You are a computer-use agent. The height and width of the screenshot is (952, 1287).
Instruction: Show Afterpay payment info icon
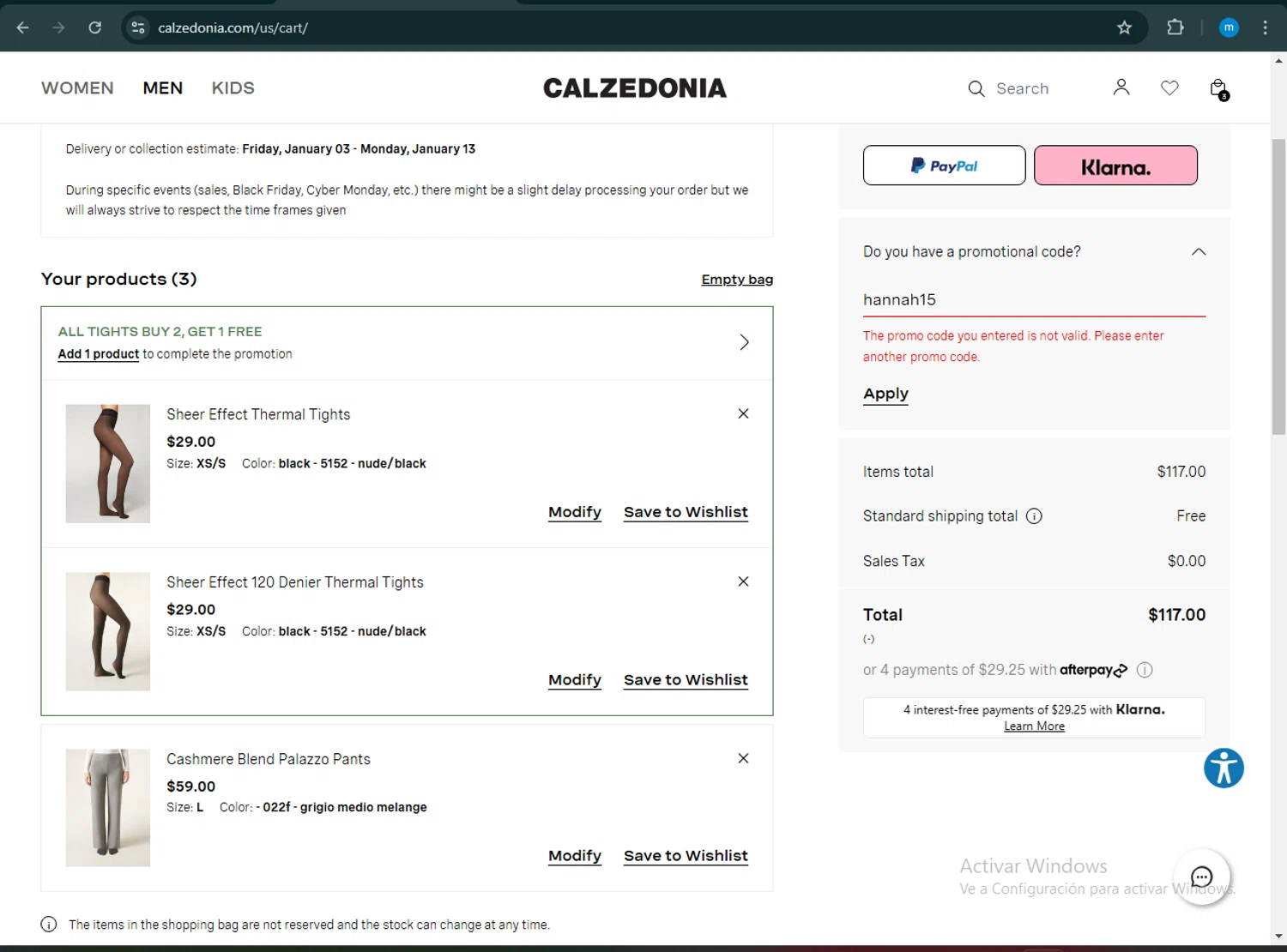[1145, 670]
